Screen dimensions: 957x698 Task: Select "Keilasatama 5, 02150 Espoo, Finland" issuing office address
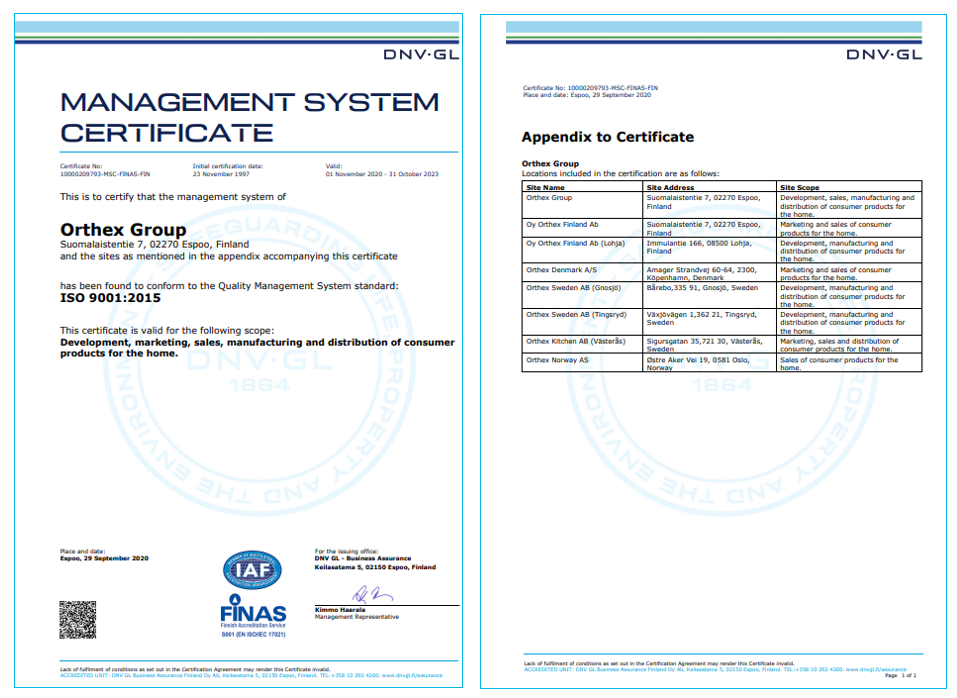coord(375,567)
